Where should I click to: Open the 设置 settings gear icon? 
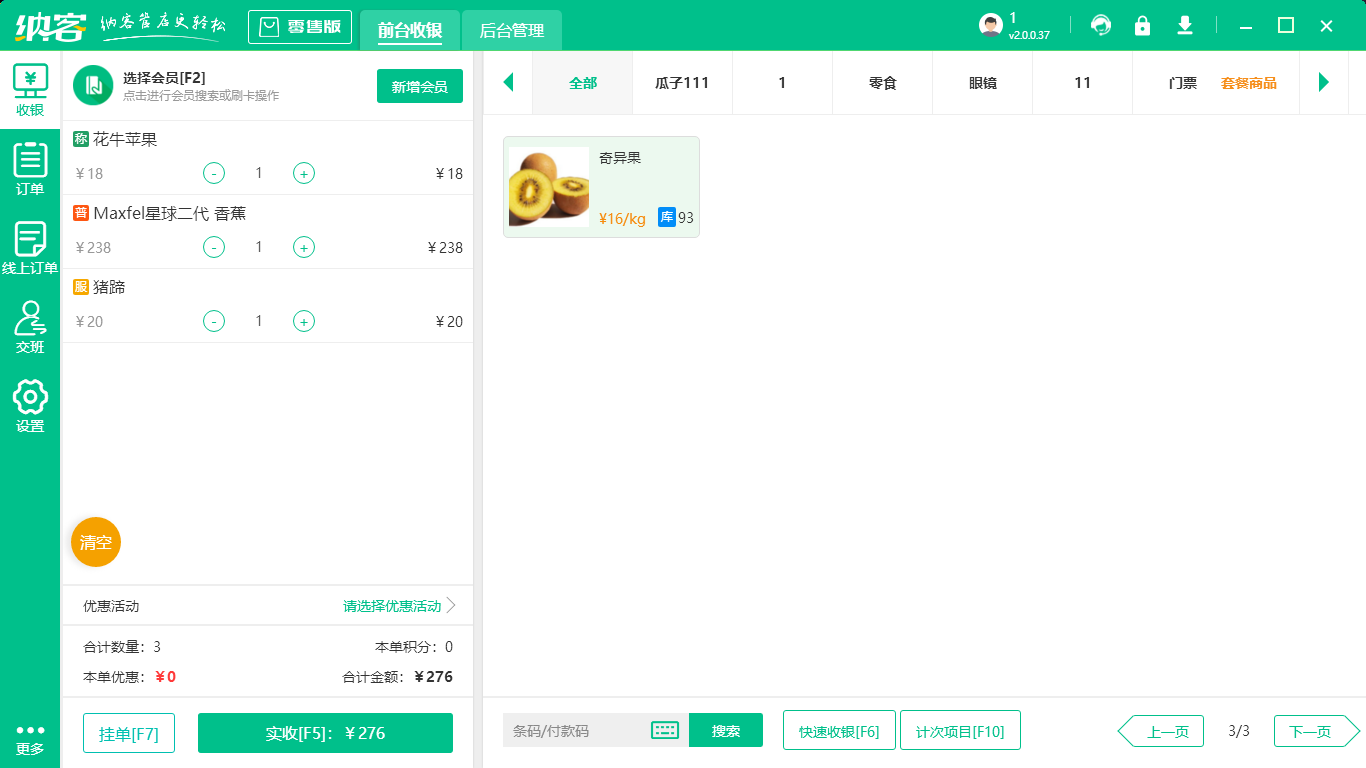(x=30, y=405)
